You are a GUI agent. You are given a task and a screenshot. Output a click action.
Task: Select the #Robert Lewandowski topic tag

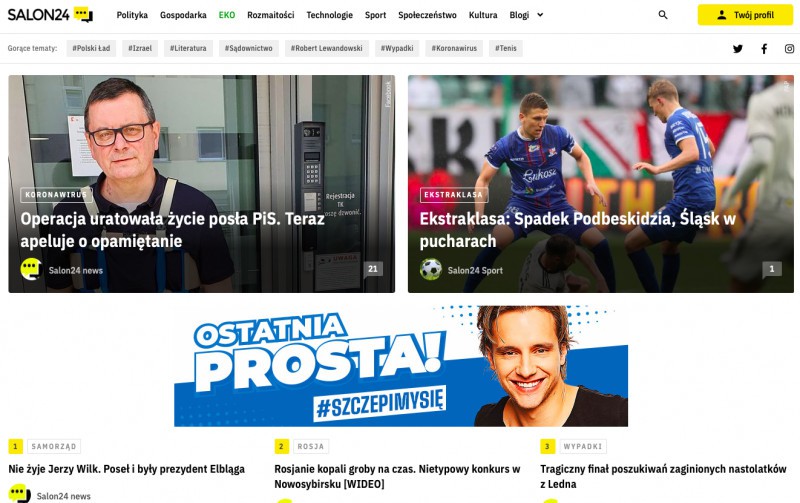327,48
